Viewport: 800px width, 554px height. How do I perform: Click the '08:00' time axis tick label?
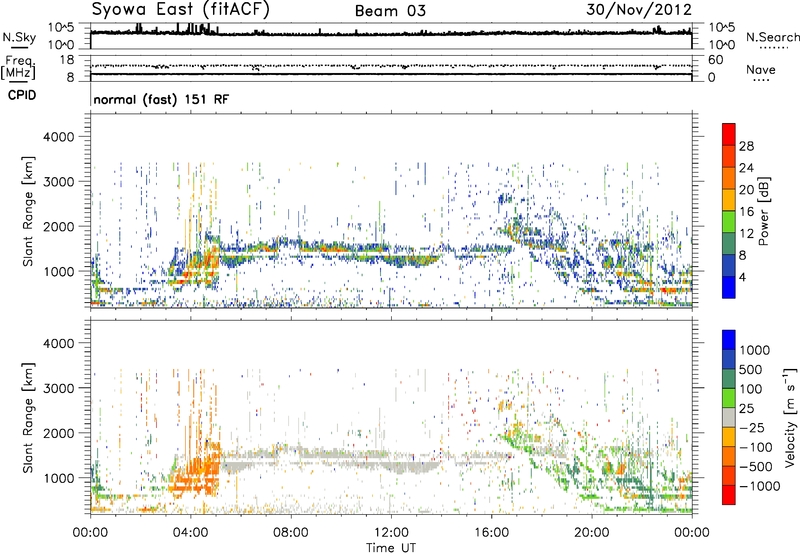pos(291,533)
